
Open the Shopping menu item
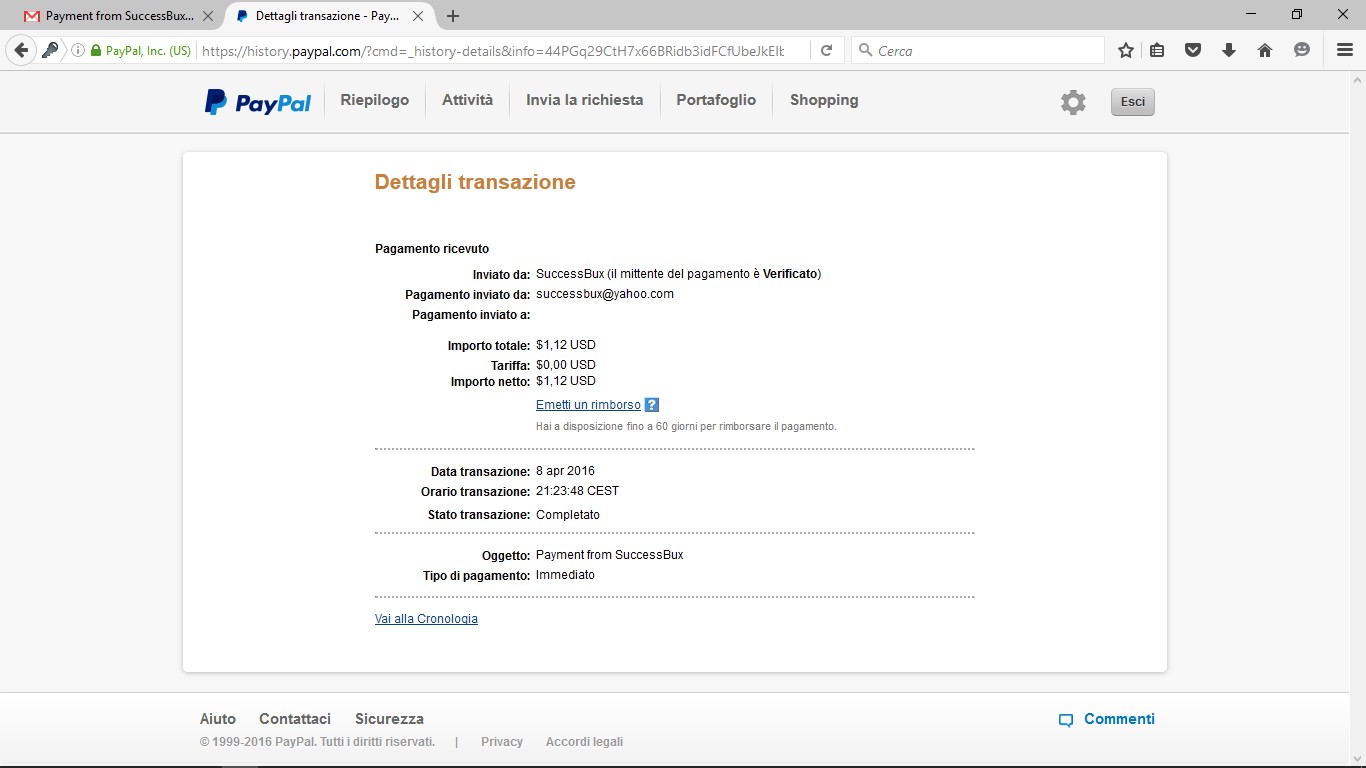[824, 100]
